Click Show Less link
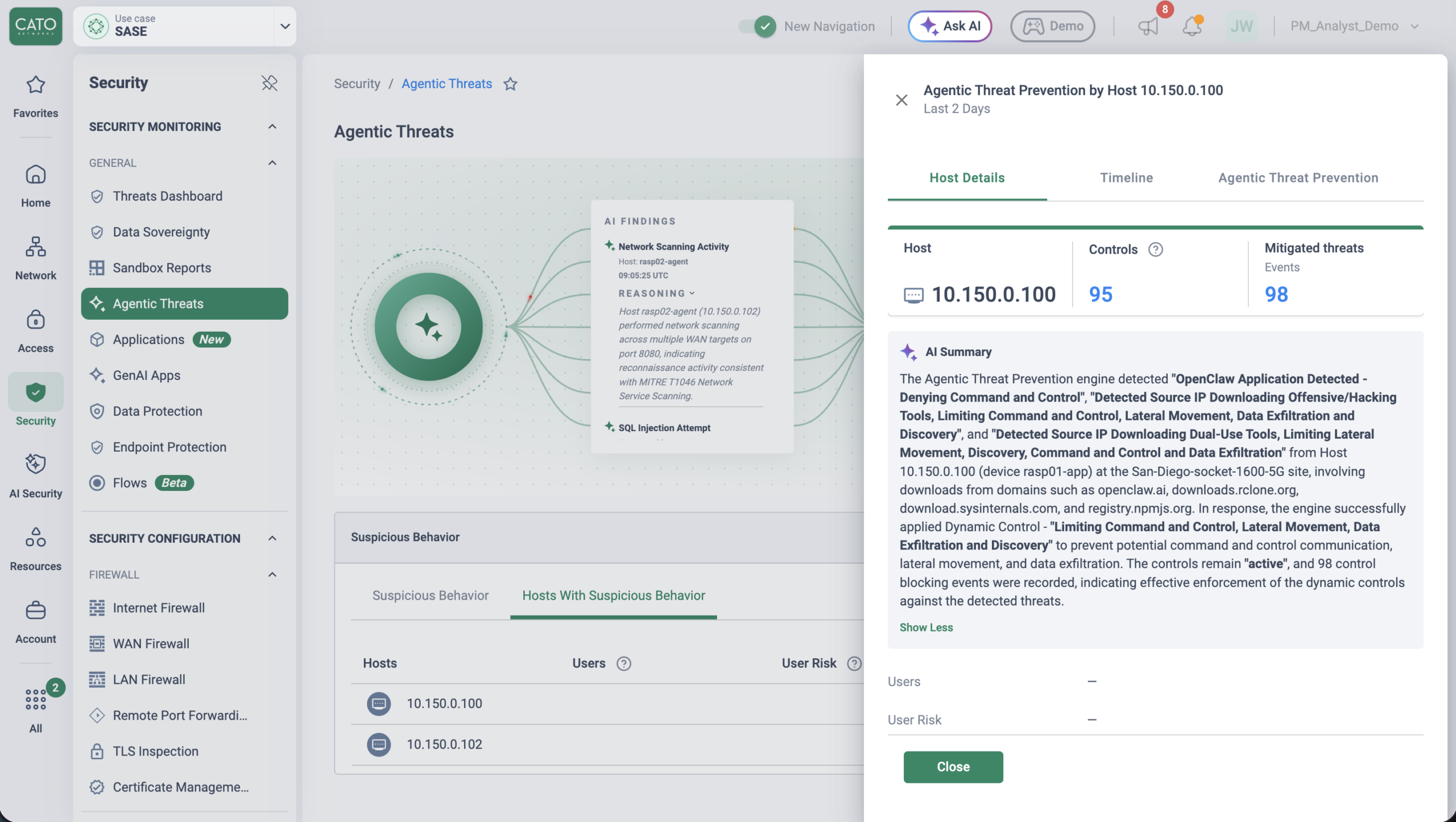 tap(926, 627)
